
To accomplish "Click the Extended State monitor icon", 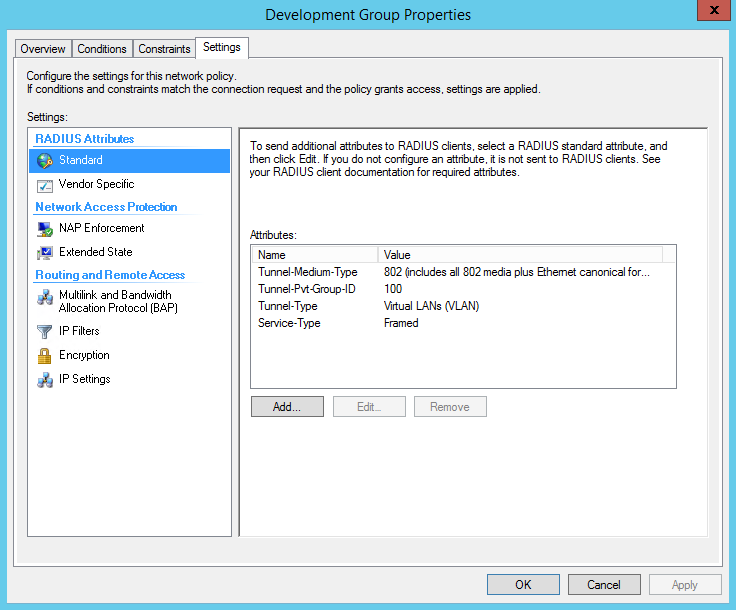I will click(x=45, y=253).
